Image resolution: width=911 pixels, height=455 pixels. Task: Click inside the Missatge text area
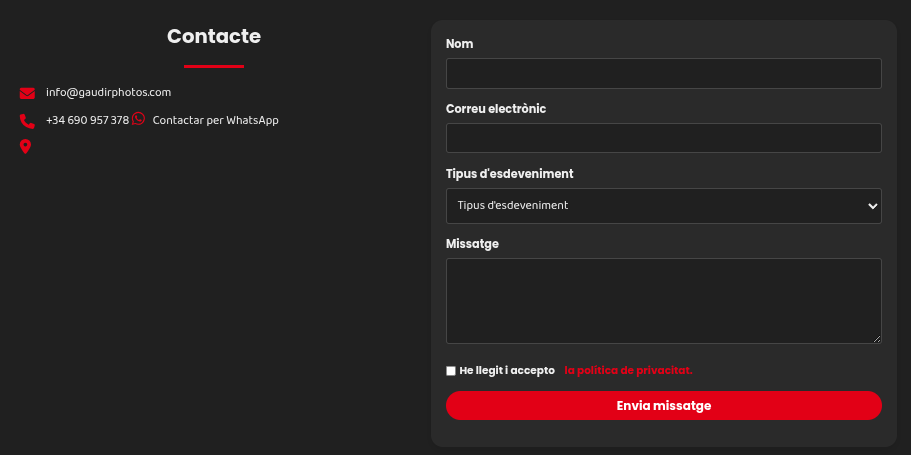pyautogui.click(x=663, y=300)
